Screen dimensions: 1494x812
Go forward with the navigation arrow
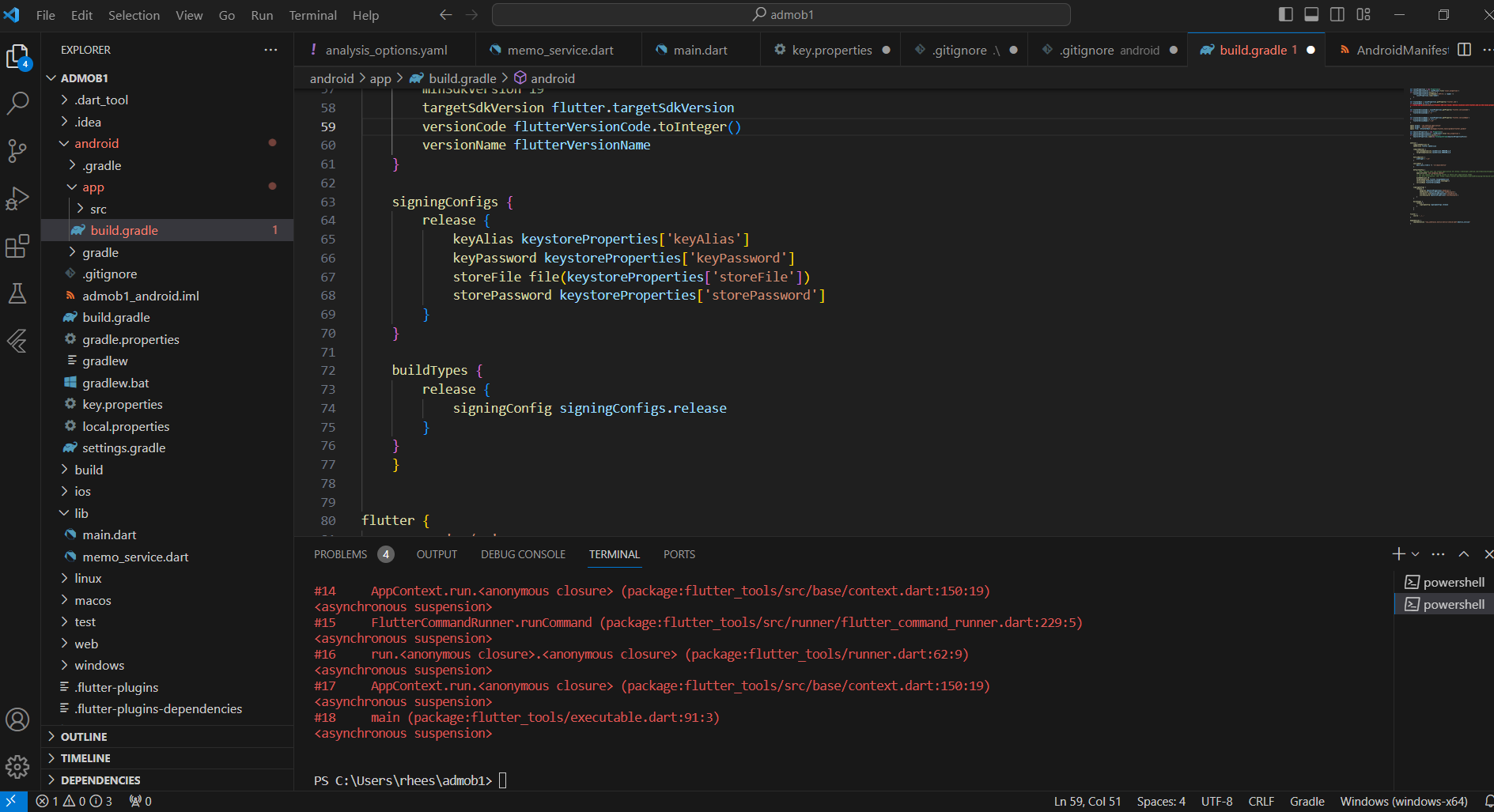[x=472, y=14]
